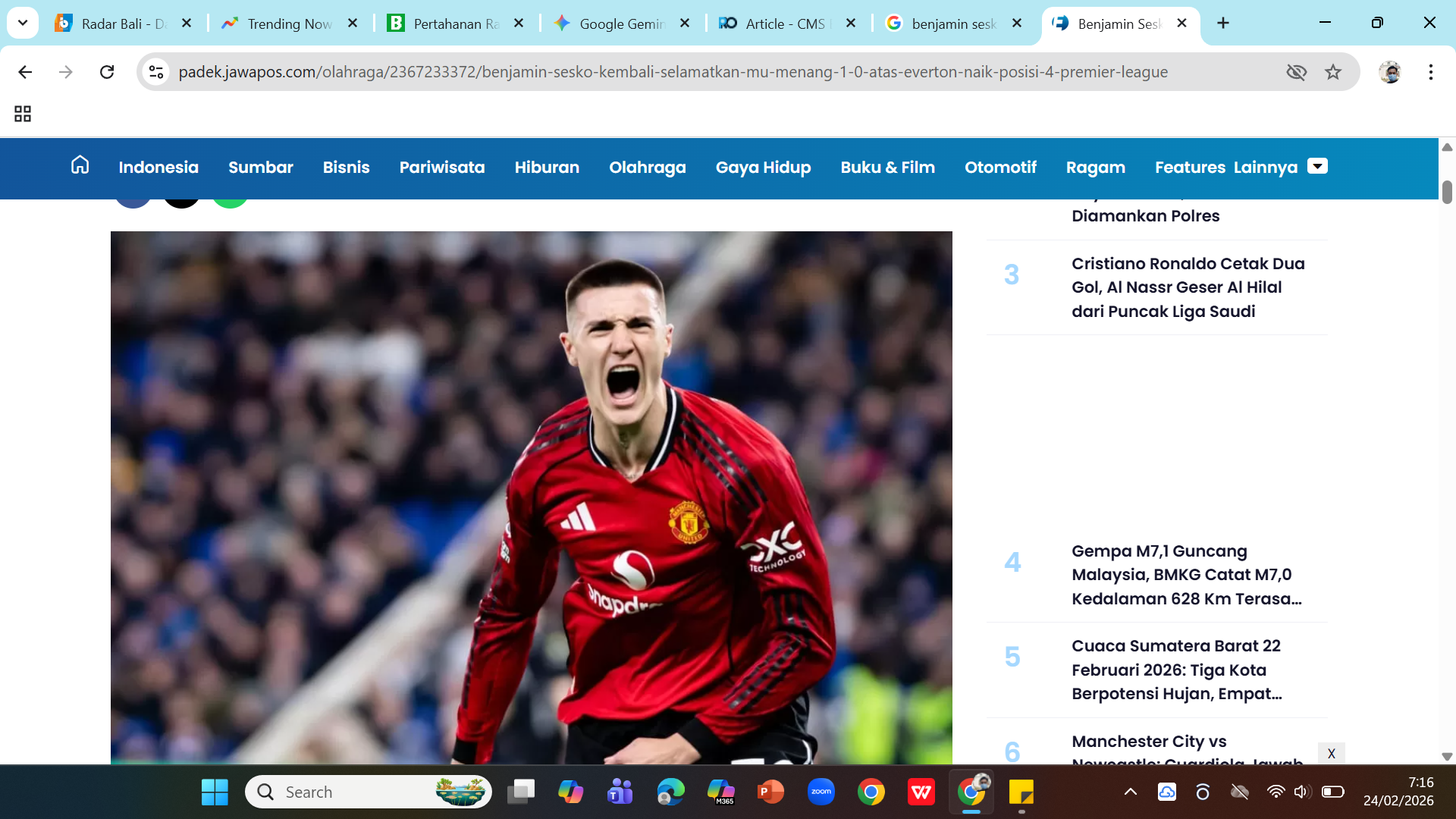Open the Pariwisata menu section

[x=442, y=168]
